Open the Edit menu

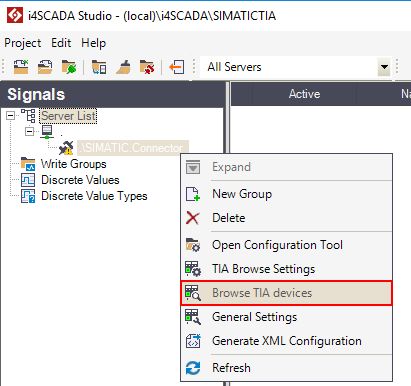pyautogui.click(x=61, y=43)
